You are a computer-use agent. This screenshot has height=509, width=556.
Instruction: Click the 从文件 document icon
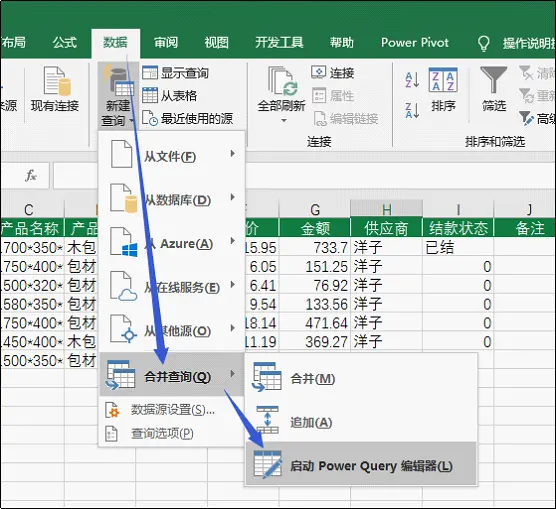(122, 154)
